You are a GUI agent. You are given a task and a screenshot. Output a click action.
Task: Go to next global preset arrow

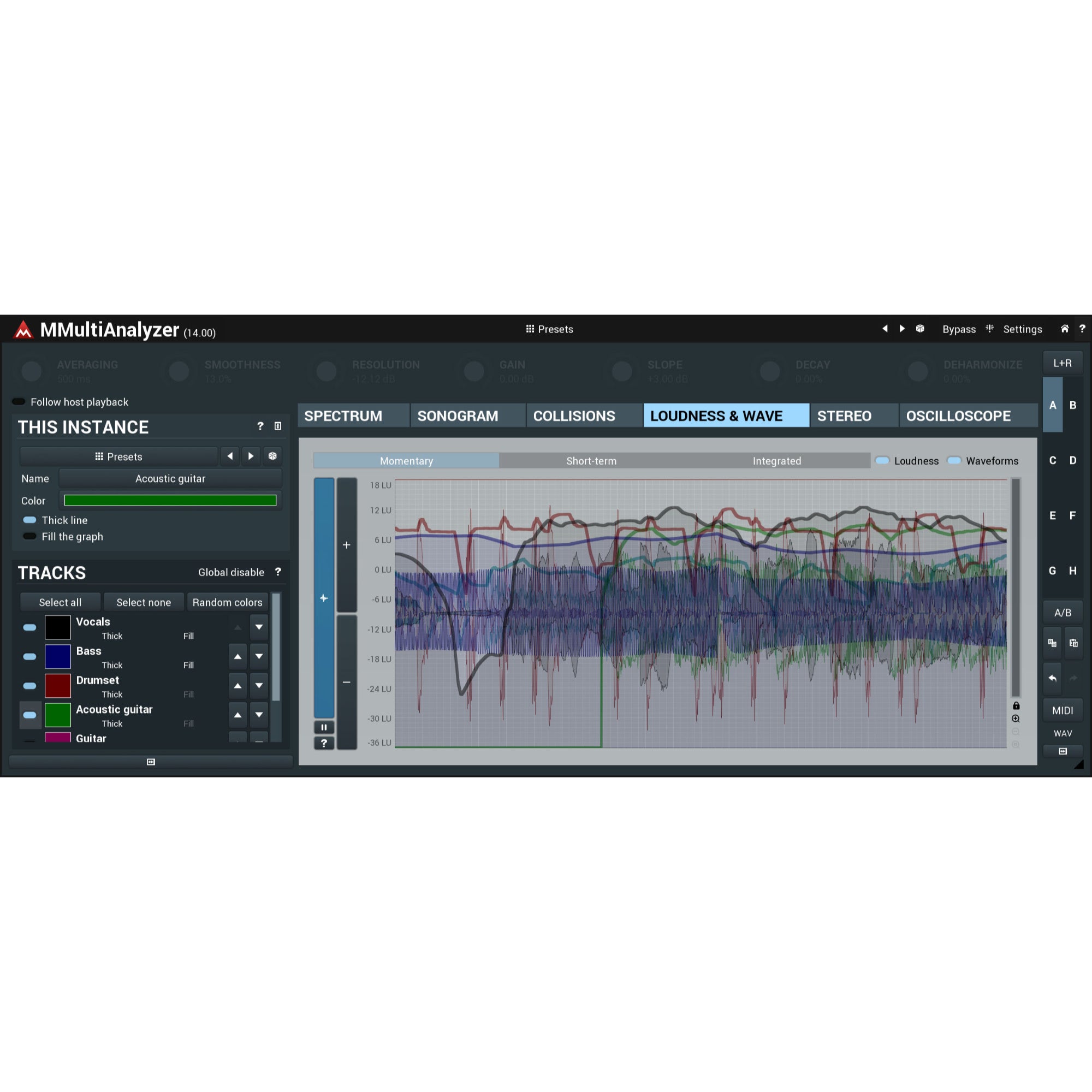(x=902, y=328)
